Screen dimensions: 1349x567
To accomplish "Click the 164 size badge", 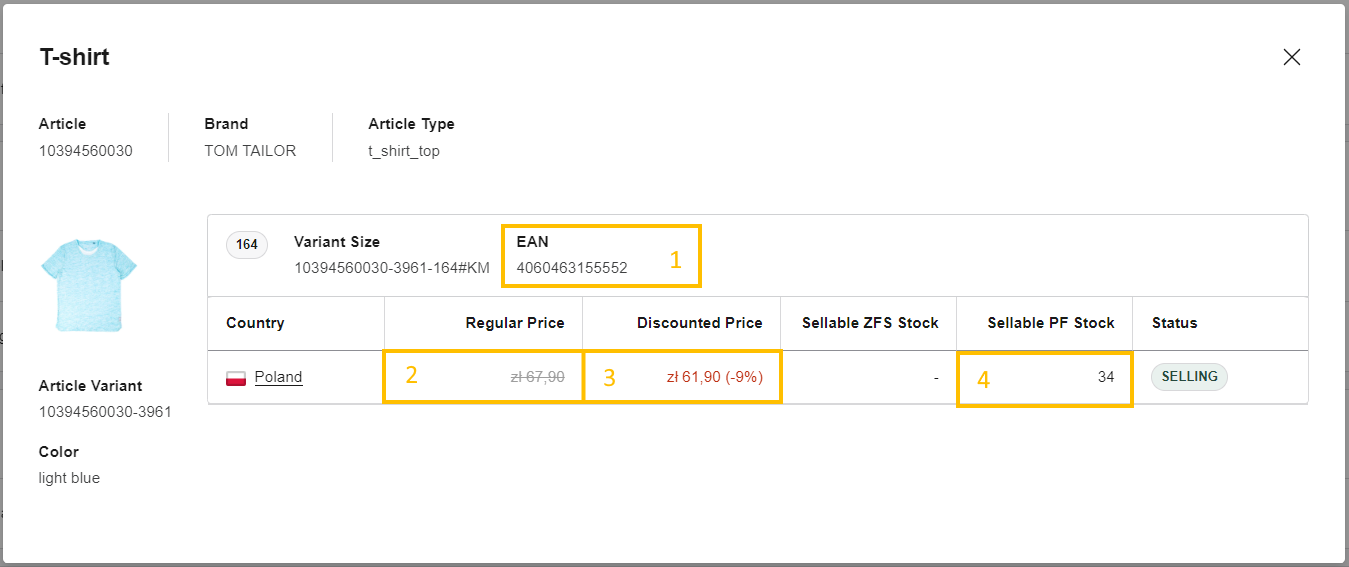I will click(x=247, y=245).
